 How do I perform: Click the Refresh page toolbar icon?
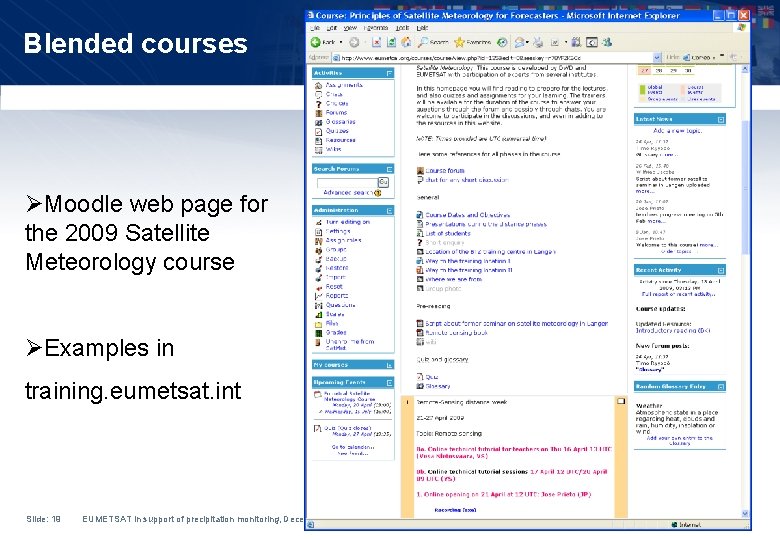click(391, 42)
